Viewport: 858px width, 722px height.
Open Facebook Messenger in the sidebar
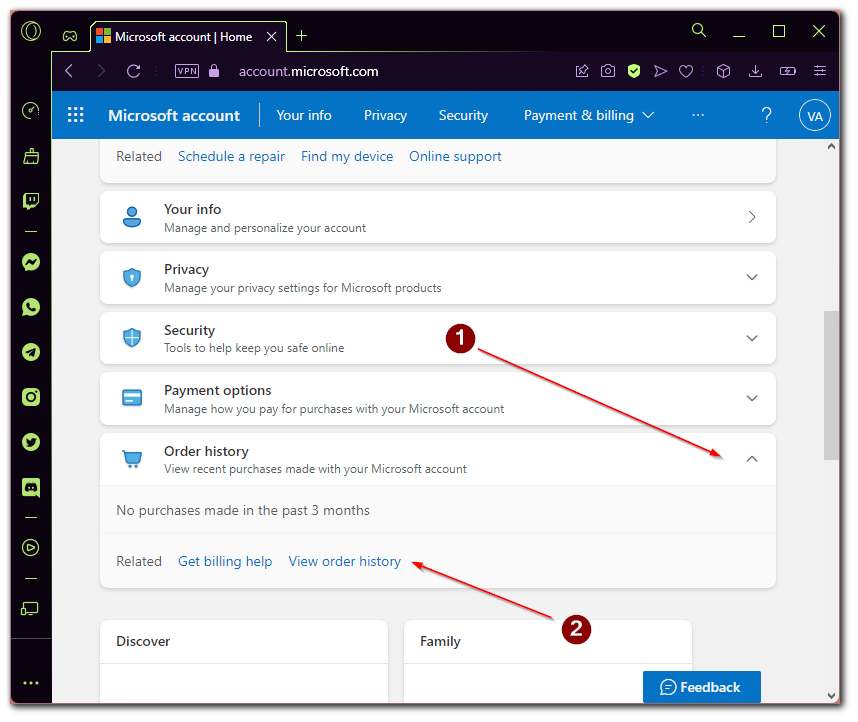point(31,262)
